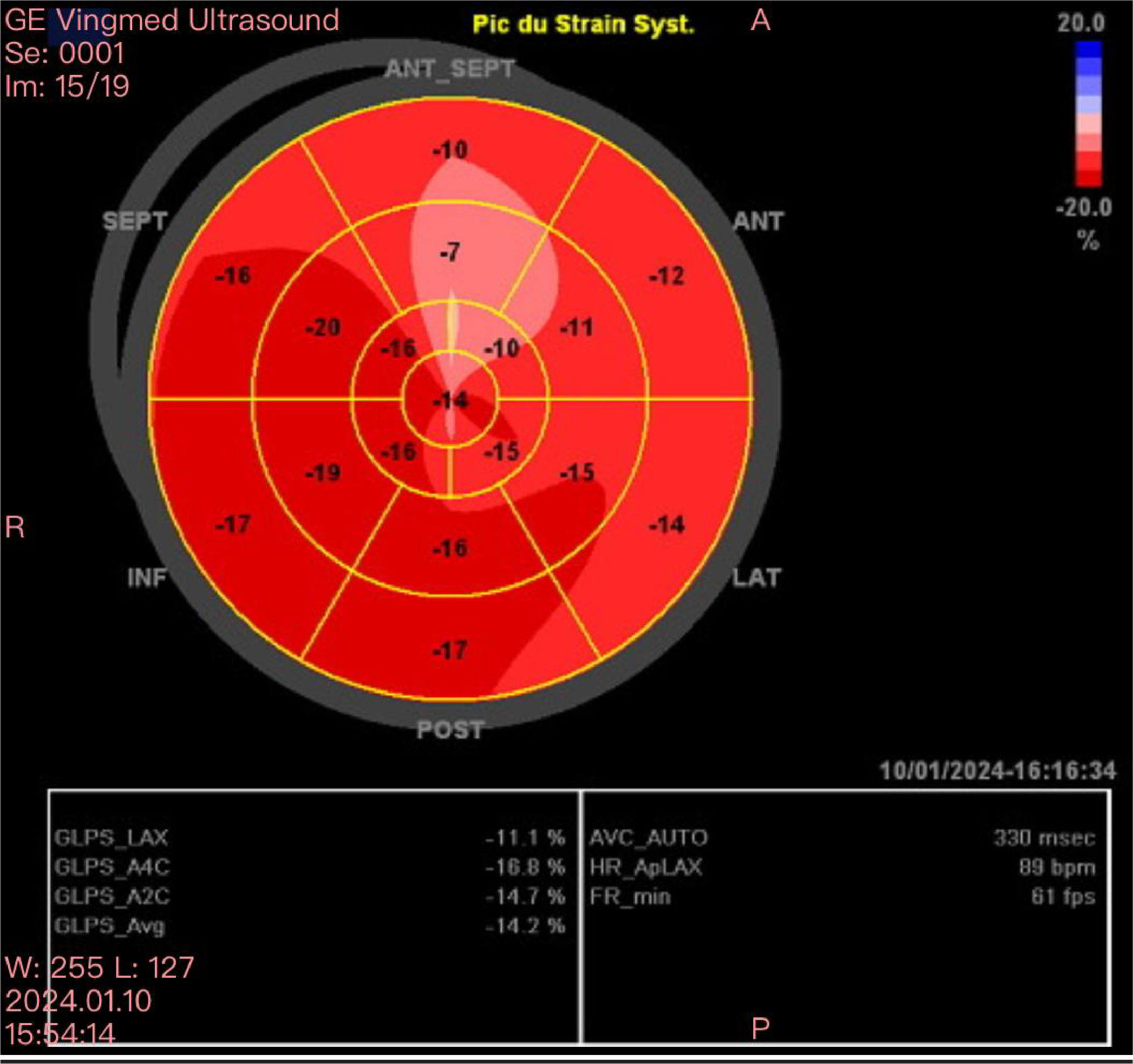Select the apical cap -14 value
This screenshot has height=1064, width=1133.
[450, 401]
